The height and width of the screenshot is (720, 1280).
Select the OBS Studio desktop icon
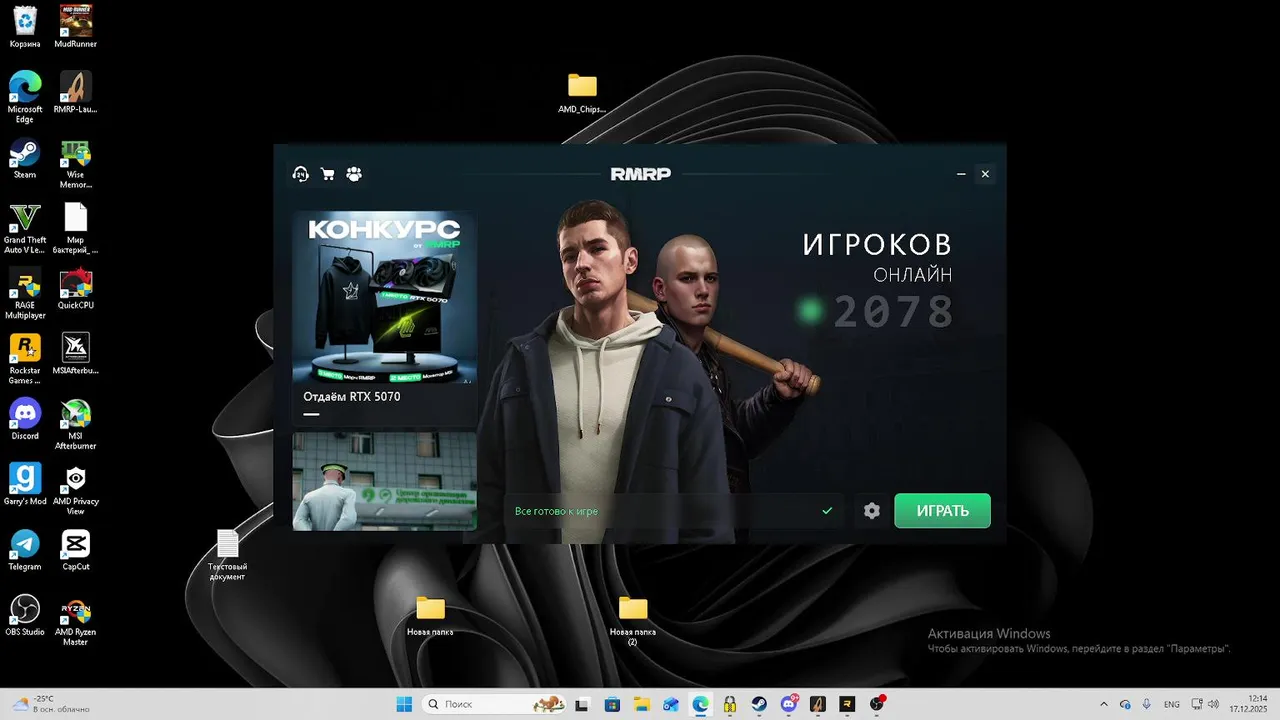pos(25,616)
